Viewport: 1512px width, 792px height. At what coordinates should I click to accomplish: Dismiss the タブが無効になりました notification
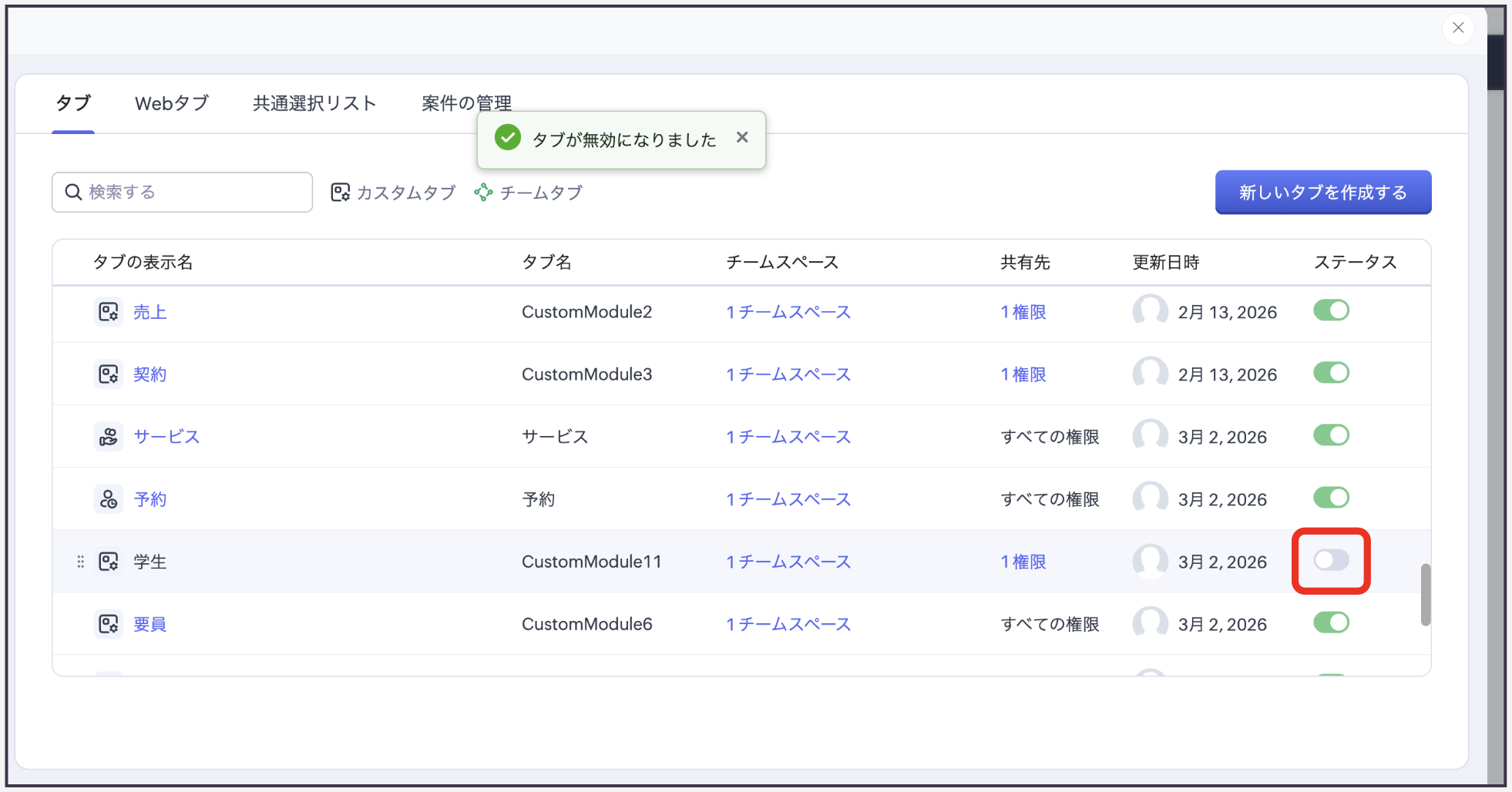pyautogui.click(x=742, y=137)
